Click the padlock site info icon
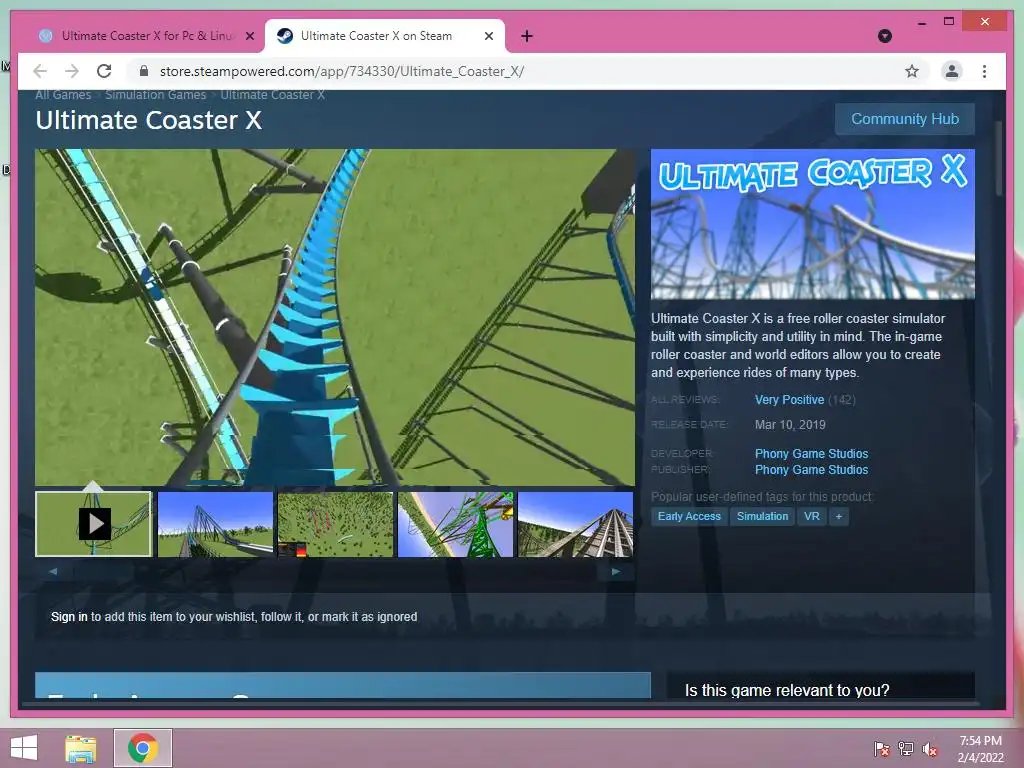Viewport: 1024px width, 768px height. 144,71
